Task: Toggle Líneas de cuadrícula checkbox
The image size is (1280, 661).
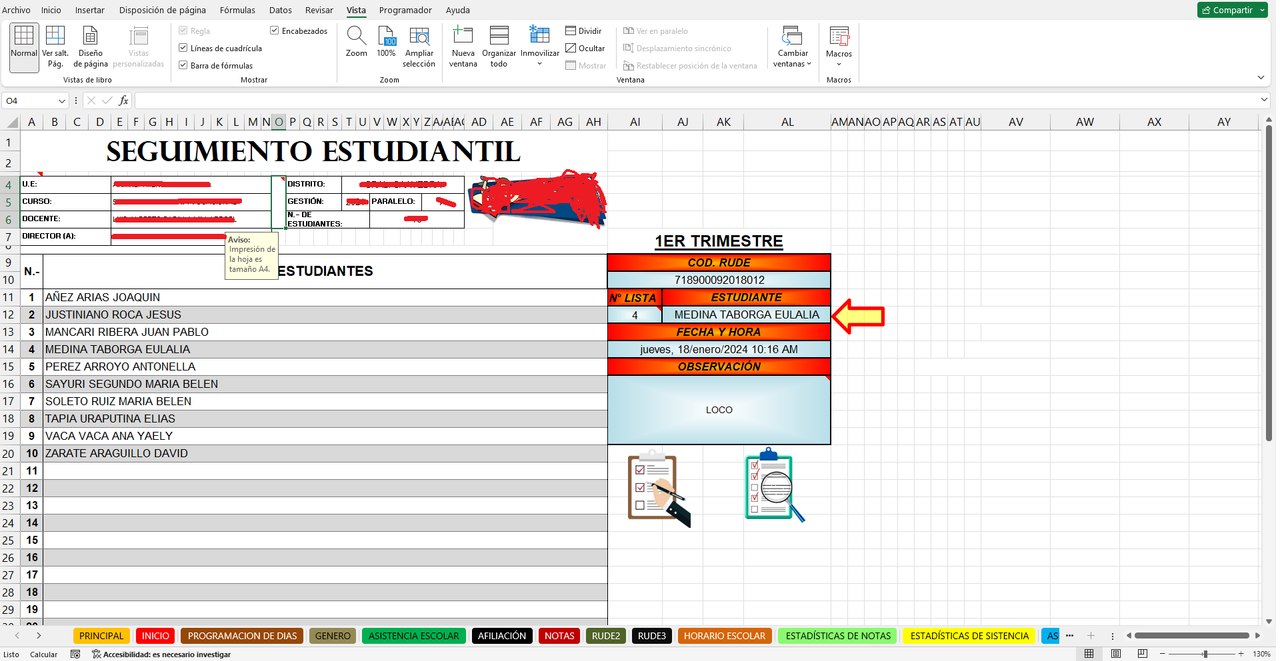Action: 183,48
